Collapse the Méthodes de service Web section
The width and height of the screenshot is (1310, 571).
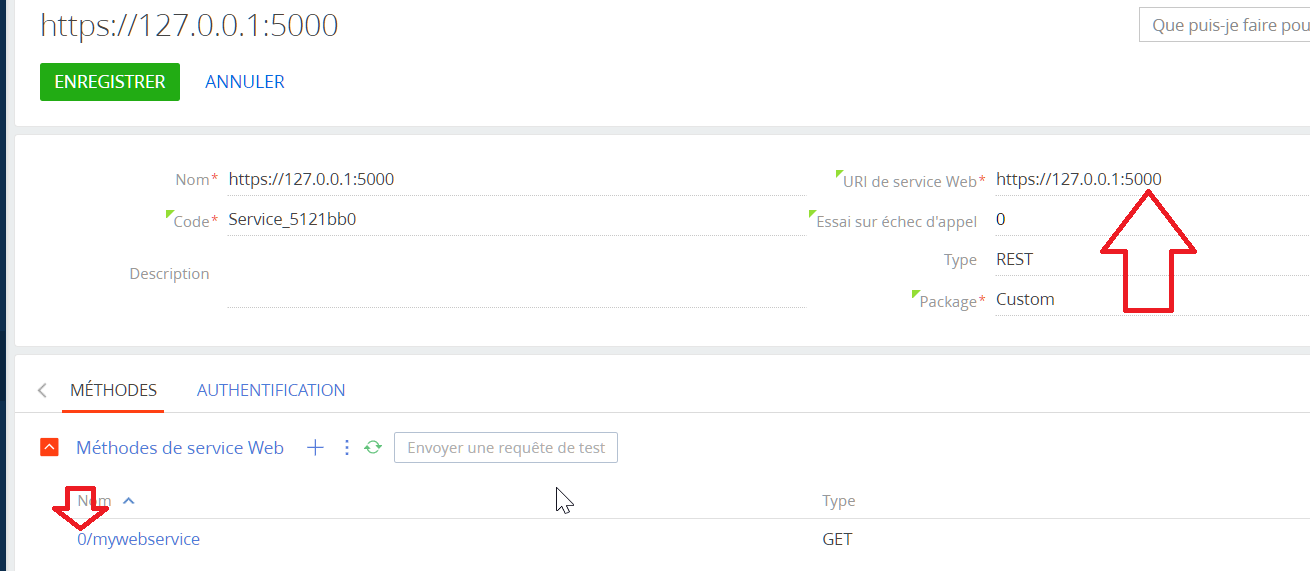[x=49, y=448]
